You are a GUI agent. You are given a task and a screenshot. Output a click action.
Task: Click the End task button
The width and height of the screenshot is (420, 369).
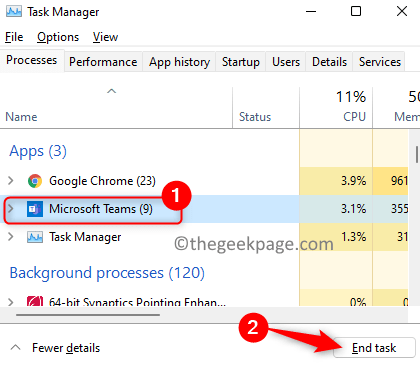tap(374, 348)
